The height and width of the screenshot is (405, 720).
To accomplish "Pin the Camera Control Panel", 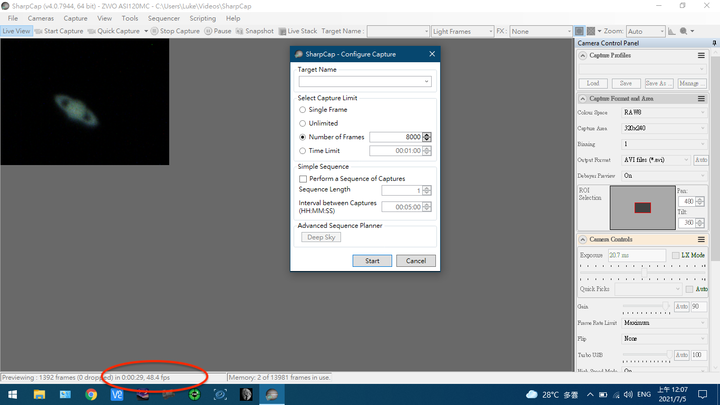I will coord(714,43).
